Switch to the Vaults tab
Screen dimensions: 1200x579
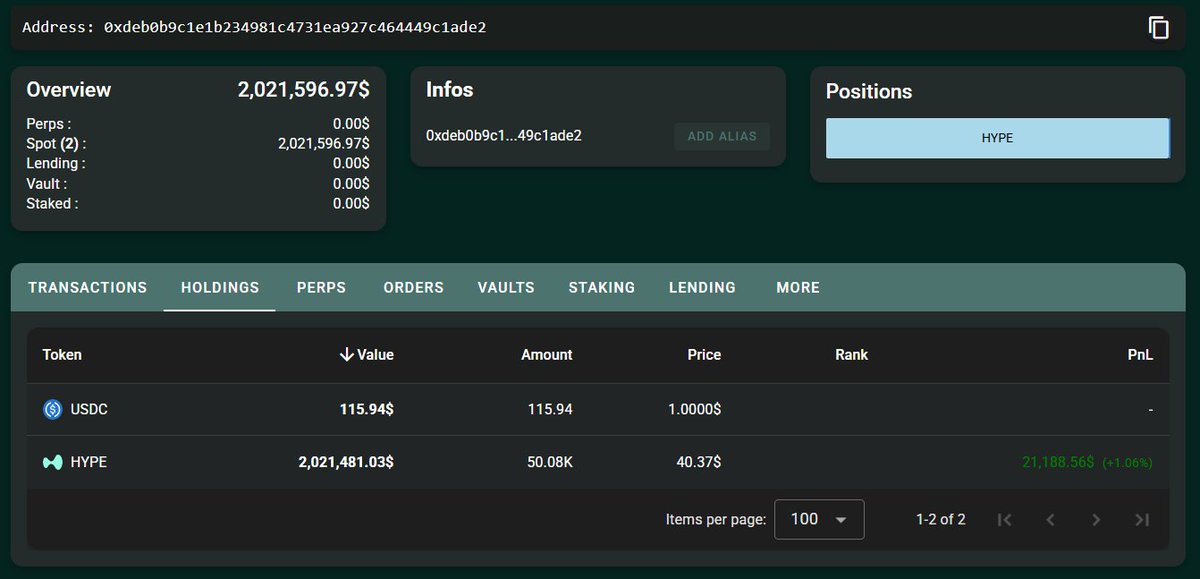tap(506, 287)
